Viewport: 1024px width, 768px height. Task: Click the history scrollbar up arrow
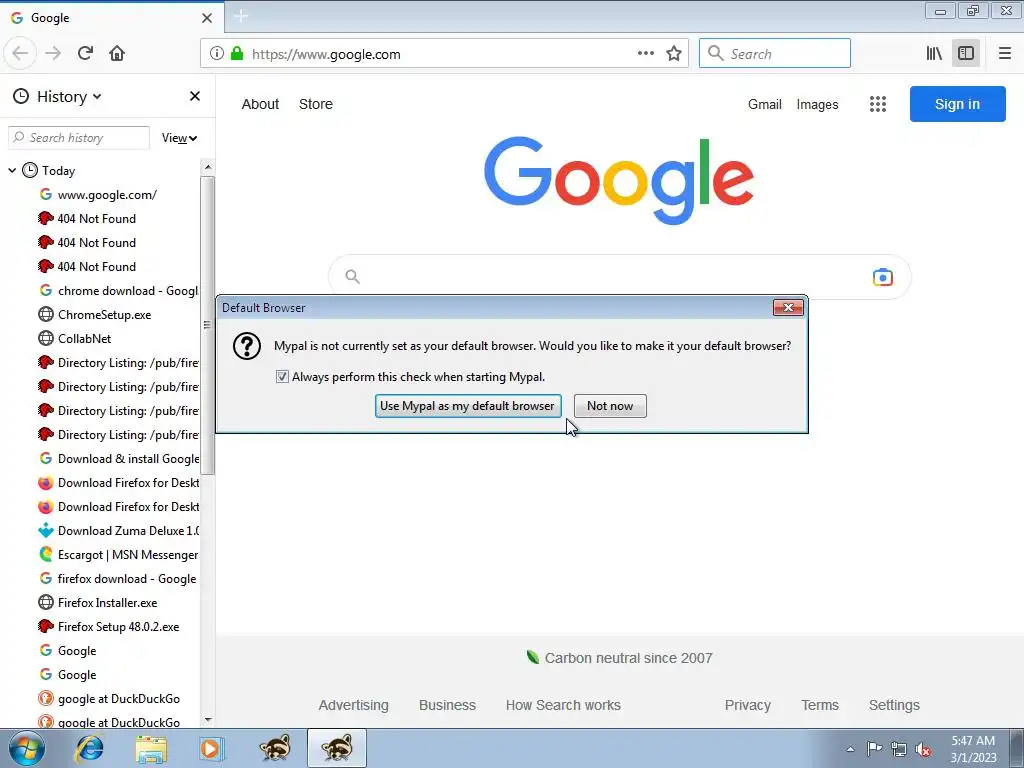208,167
